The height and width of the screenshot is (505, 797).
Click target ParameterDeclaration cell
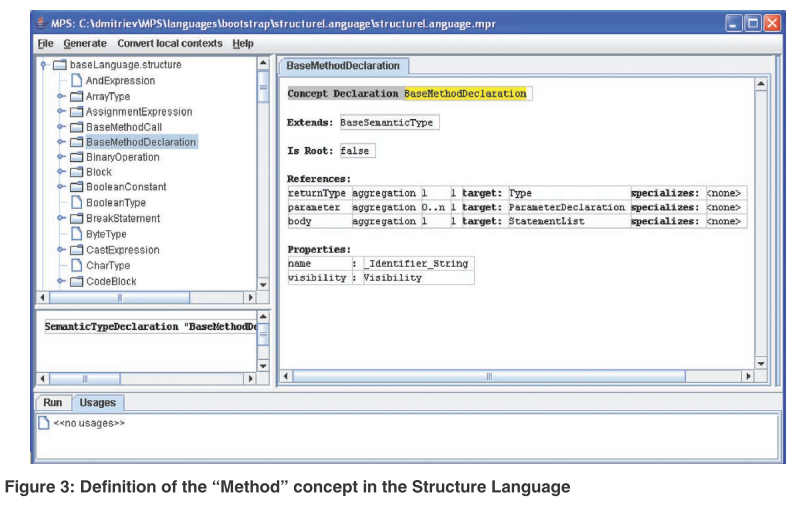[568, 207]
